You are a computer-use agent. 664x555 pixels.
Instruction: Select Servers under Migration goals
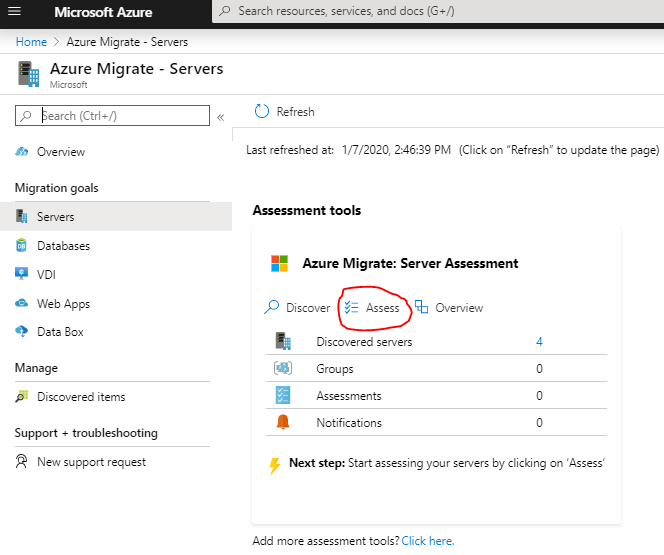pos(116,217)
